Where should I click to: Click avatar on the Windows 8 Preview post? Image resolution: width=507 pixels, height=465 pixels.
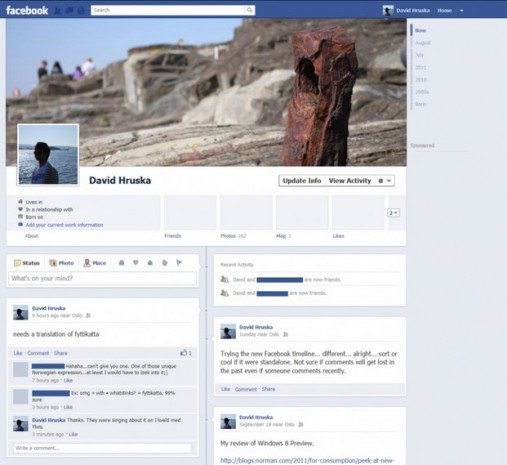[x=228, y=422]
